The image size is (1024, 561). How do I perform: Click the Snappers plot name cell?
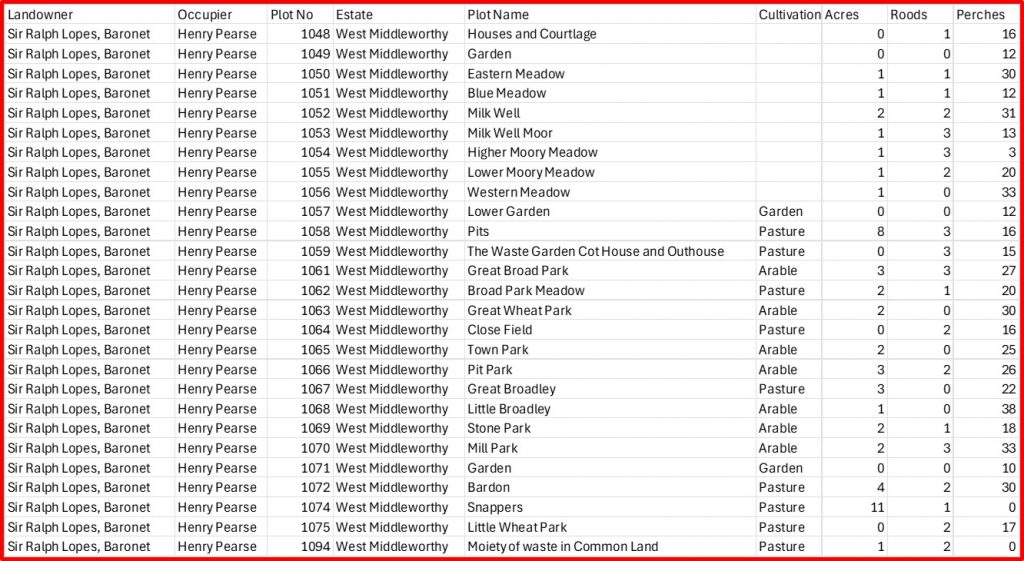click(x=611, y=507)
